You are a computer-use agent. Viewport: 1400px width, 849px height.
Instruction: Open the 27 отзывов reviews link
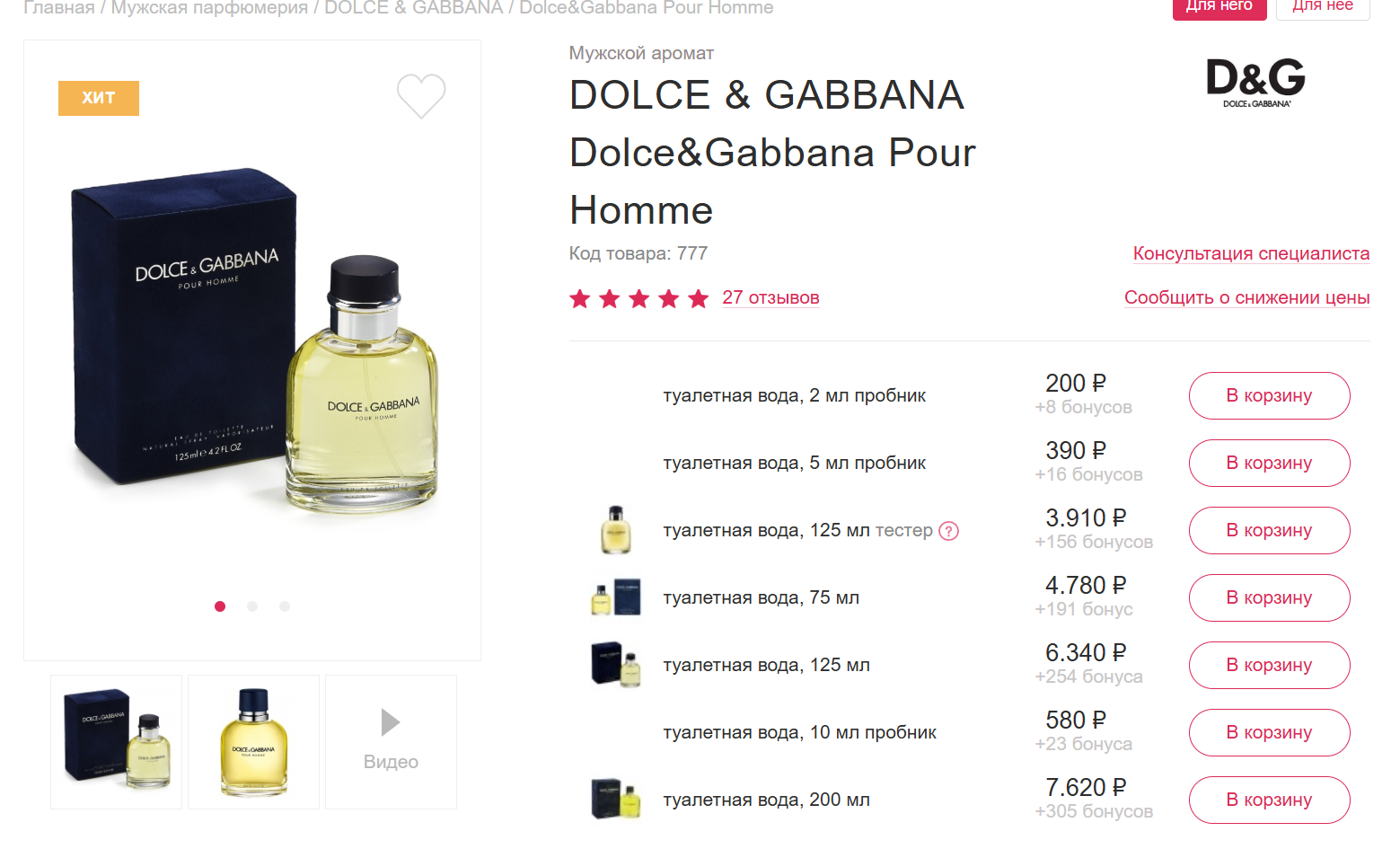[x=770, y=297]
